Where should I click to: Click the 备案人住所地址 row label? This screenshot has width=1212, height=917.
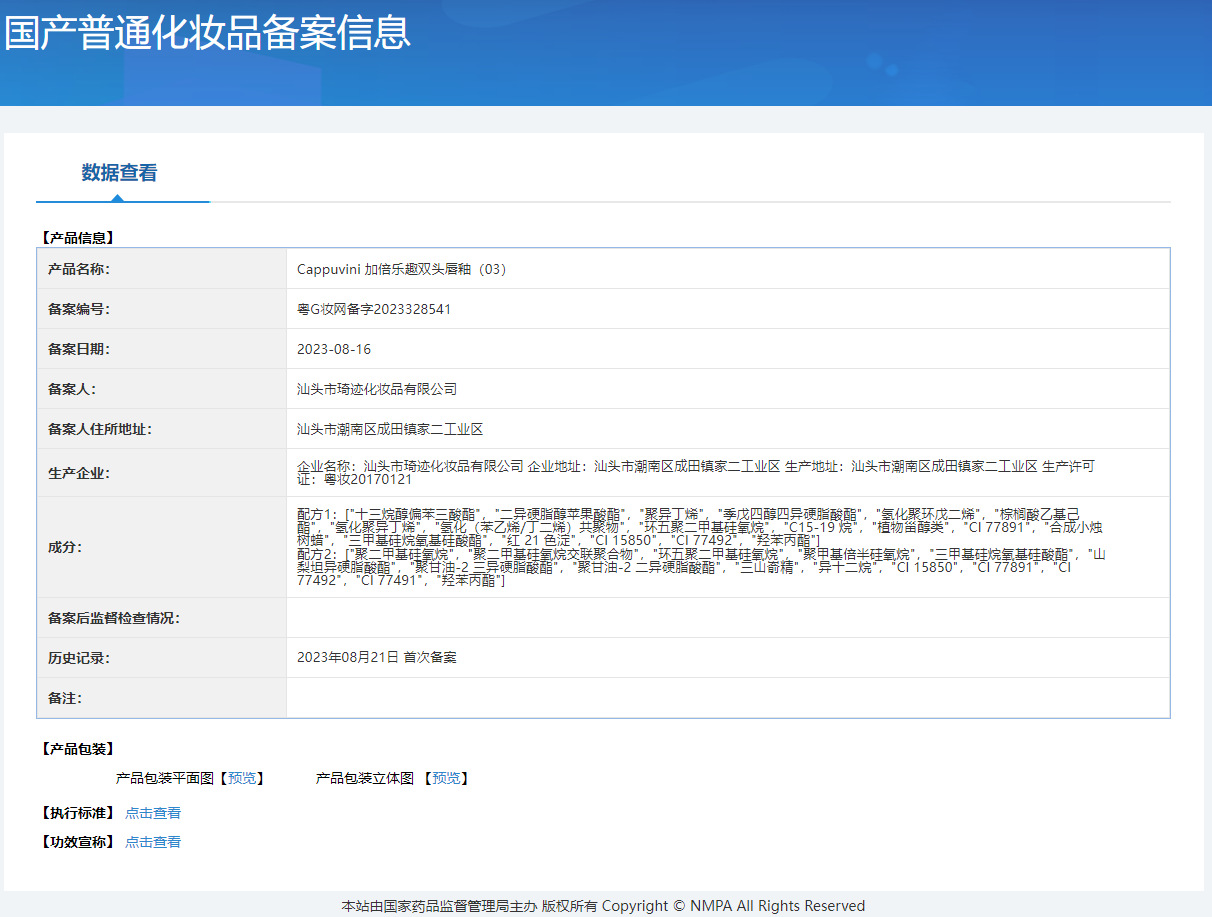100,429
